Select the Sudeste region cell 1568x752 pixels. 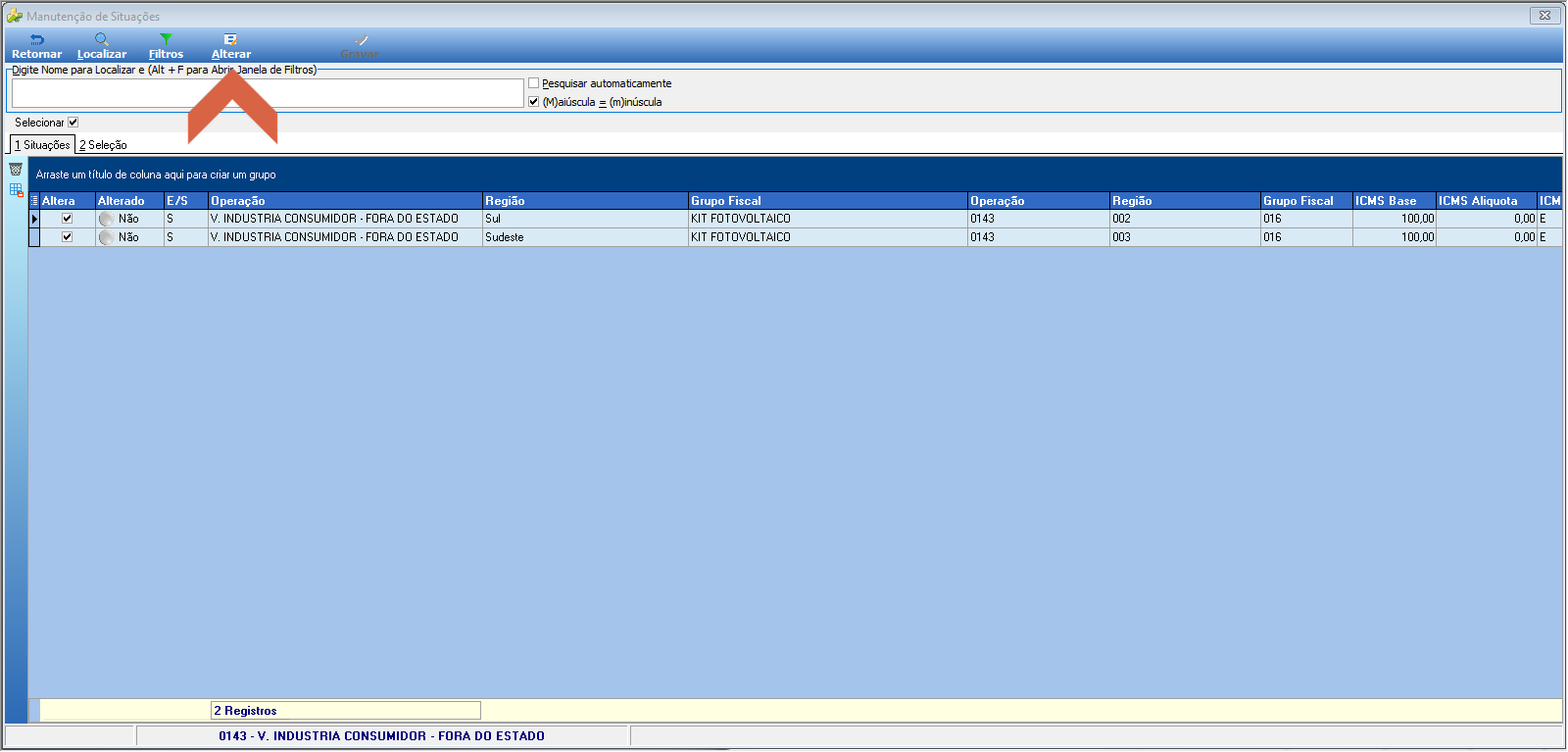[585, 237]
